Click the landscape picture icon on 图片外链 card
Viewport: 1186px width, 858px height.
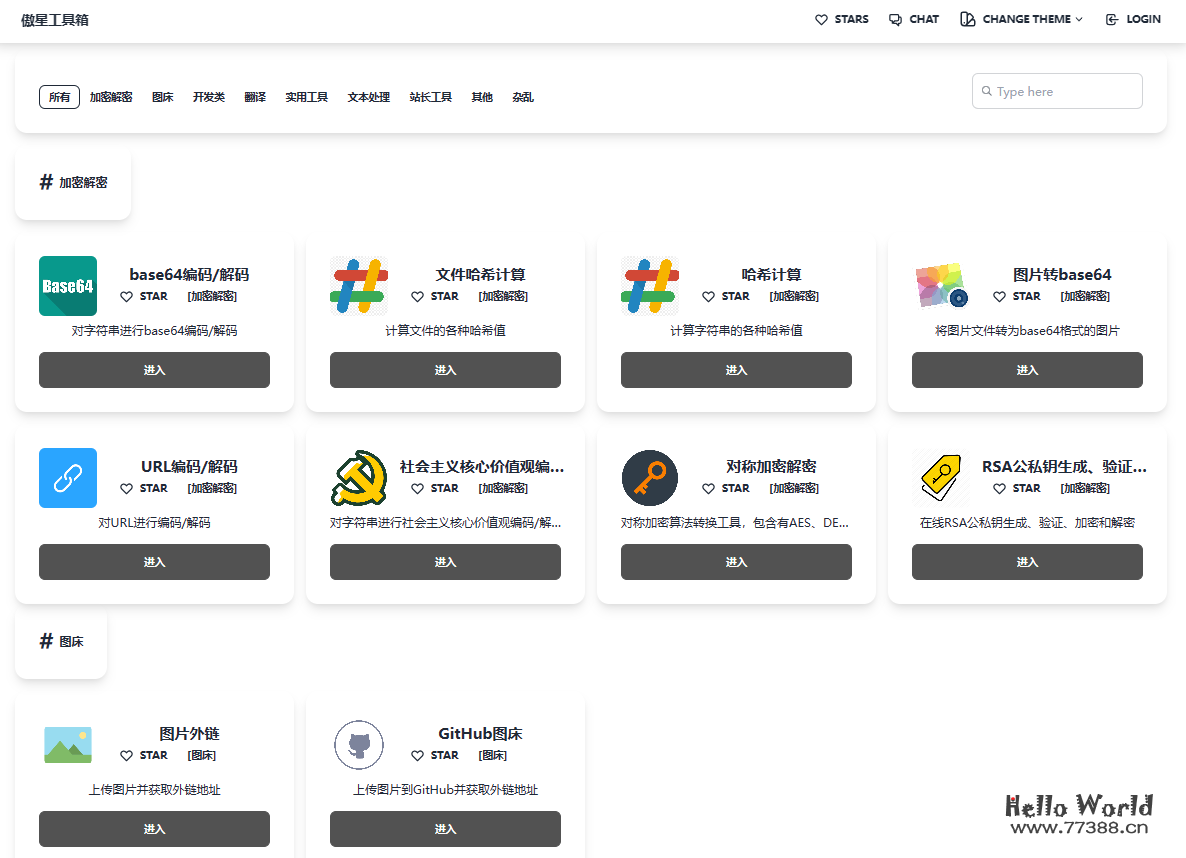67,744
